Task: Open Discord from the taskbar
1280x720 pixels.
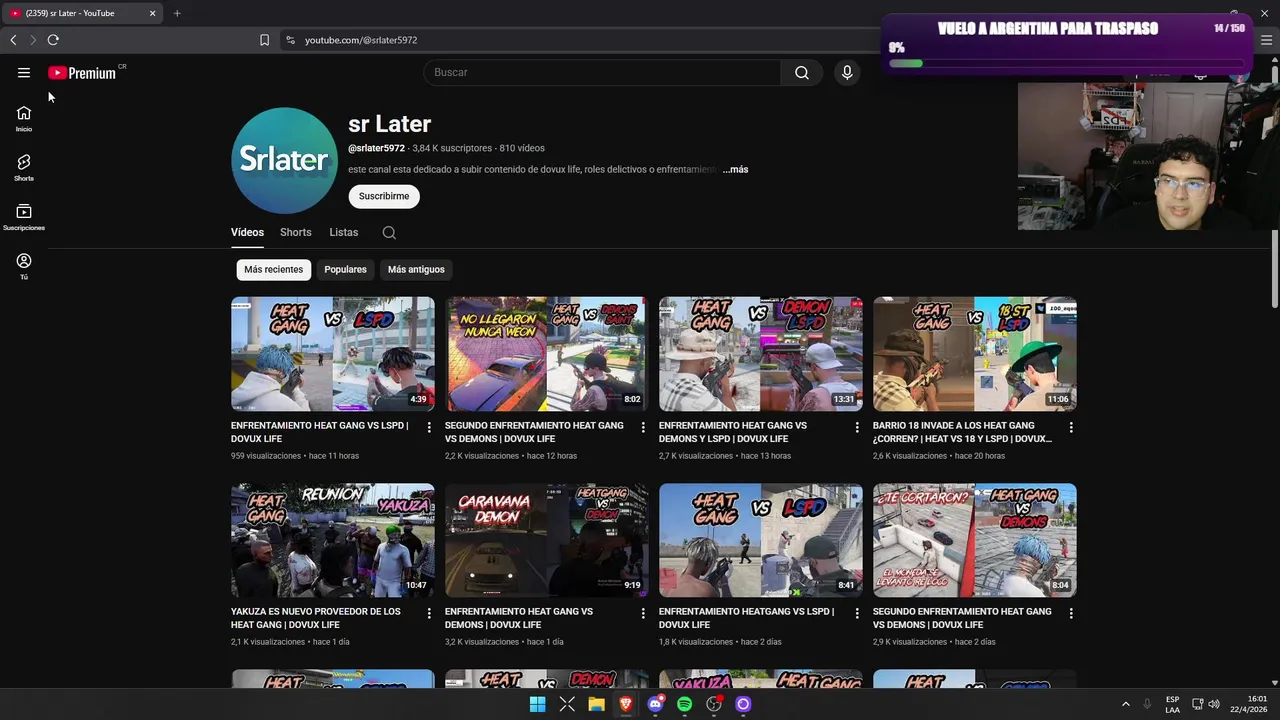Action: tap(655, 704)
